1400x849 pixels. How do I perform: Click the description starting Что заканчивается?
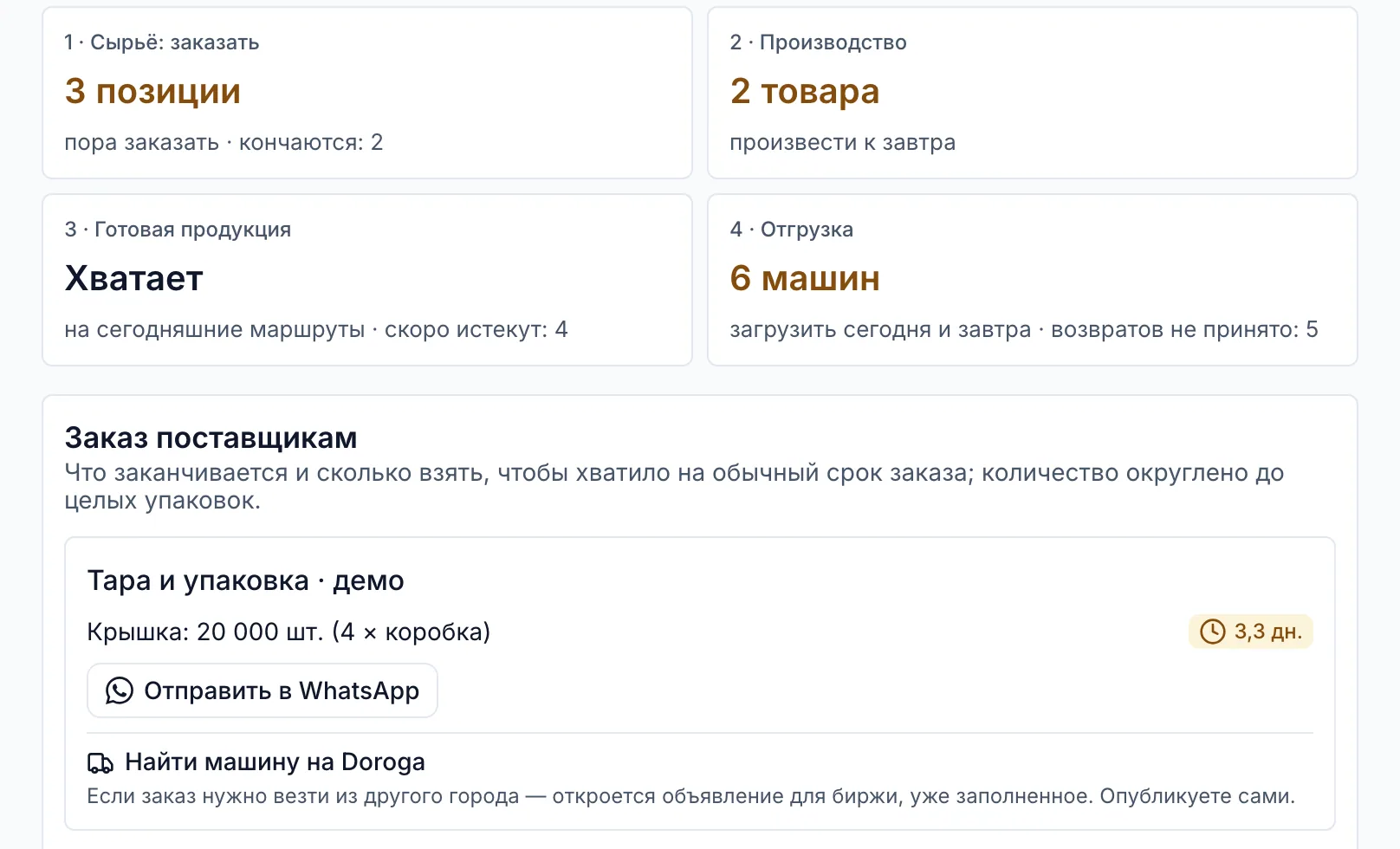(674, 487)
